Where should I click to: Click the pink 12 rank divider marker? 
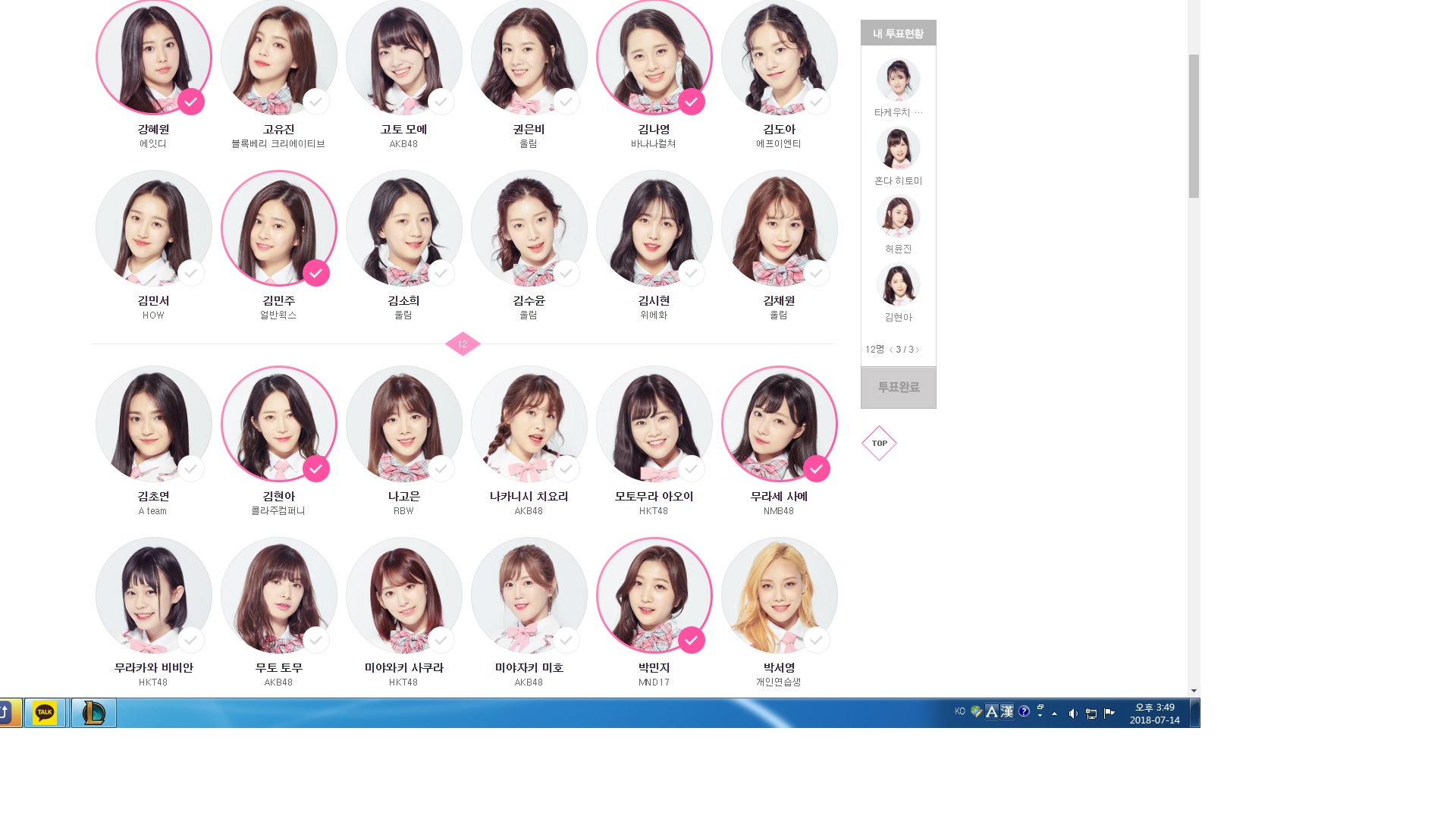(x=463, y=344)
